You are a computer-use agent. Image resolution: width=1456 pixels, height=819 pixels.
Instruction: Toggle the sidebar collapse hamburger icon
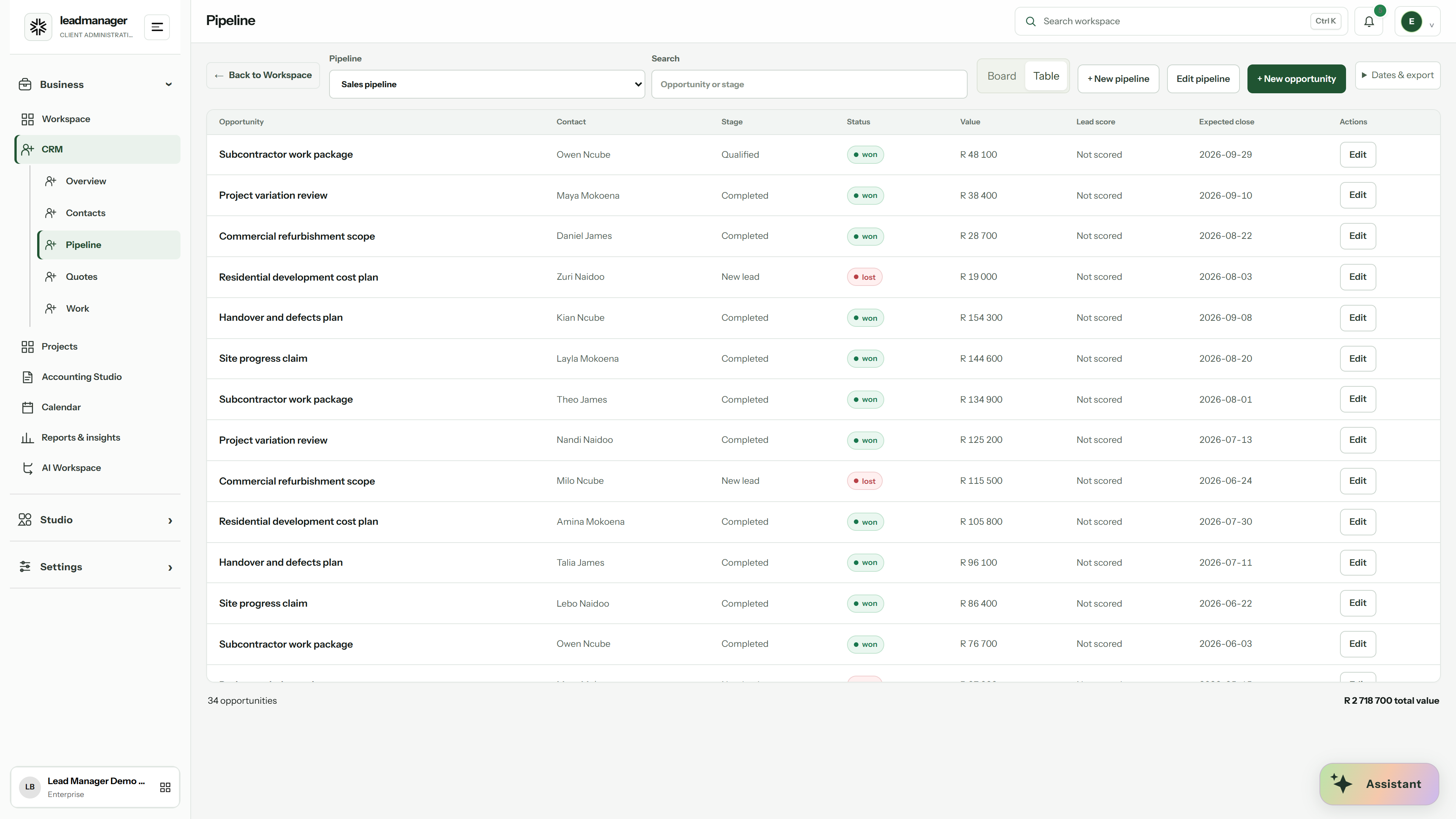pos(157,27)
